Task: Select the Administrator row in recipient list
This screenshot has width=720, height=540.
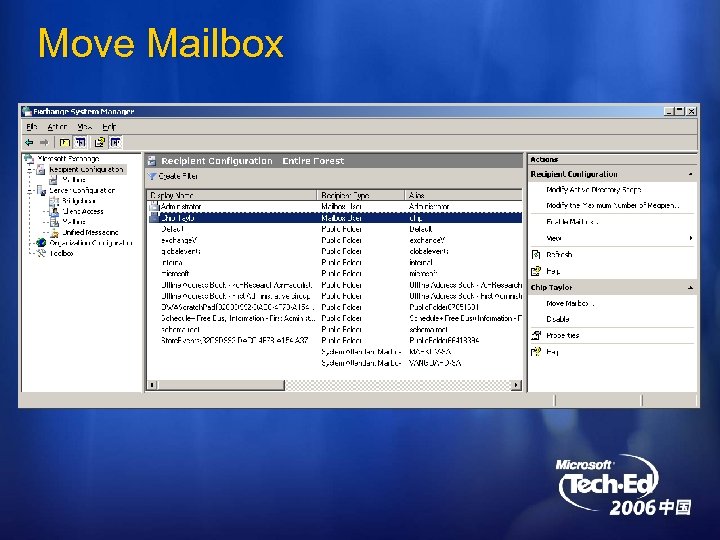Action: 335,207
